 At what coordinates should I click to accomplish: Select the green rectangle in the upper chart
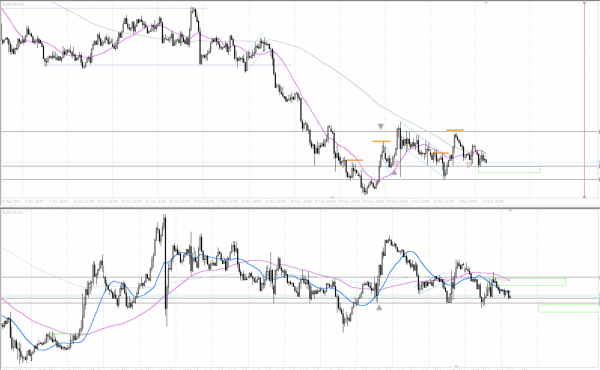point(509,169)
